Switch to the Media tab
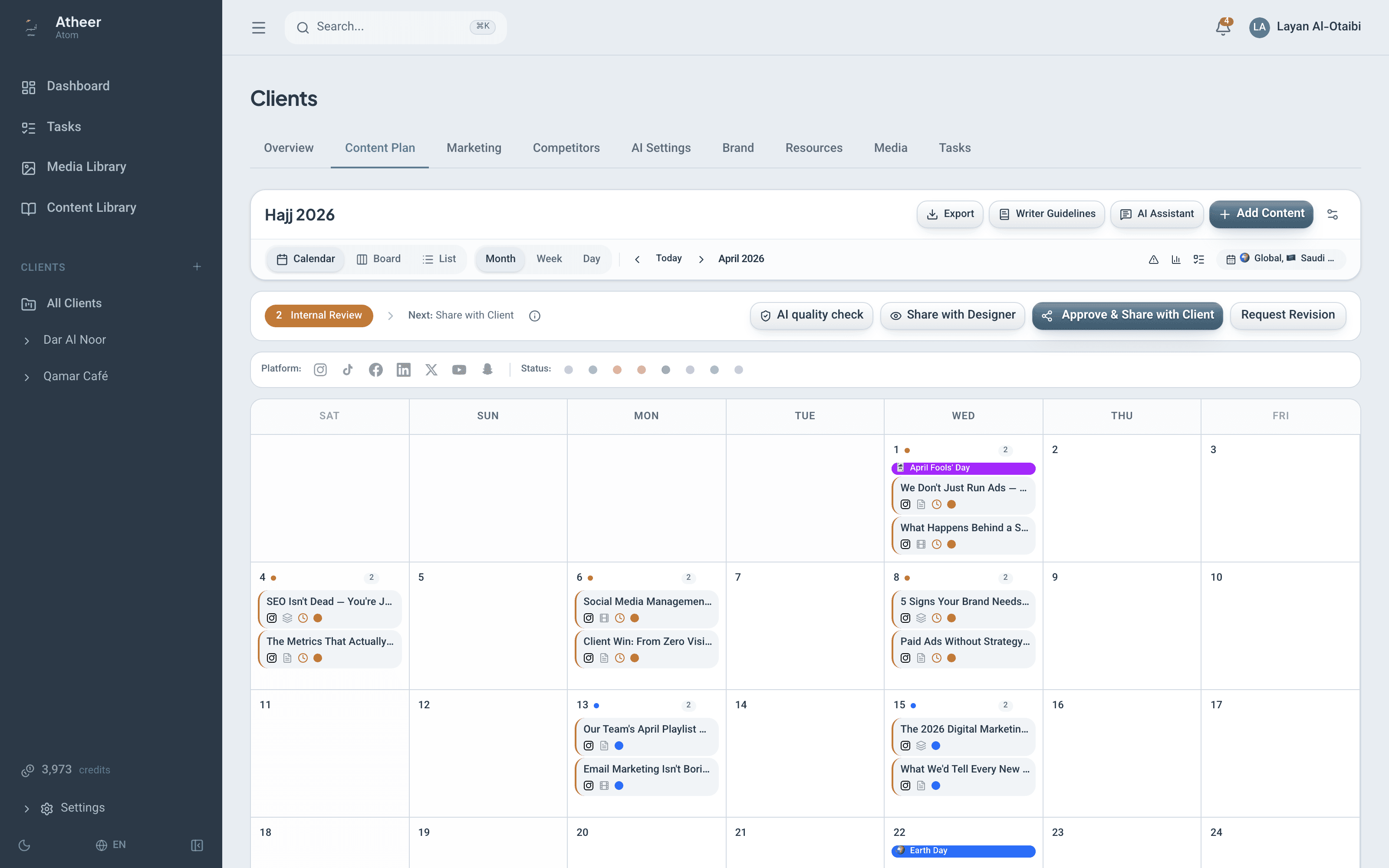 890,148
